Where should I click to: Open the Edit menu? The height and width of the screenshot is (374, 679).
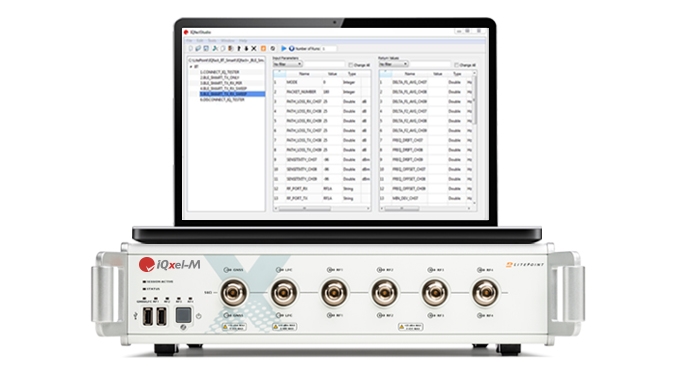[200, 41]
